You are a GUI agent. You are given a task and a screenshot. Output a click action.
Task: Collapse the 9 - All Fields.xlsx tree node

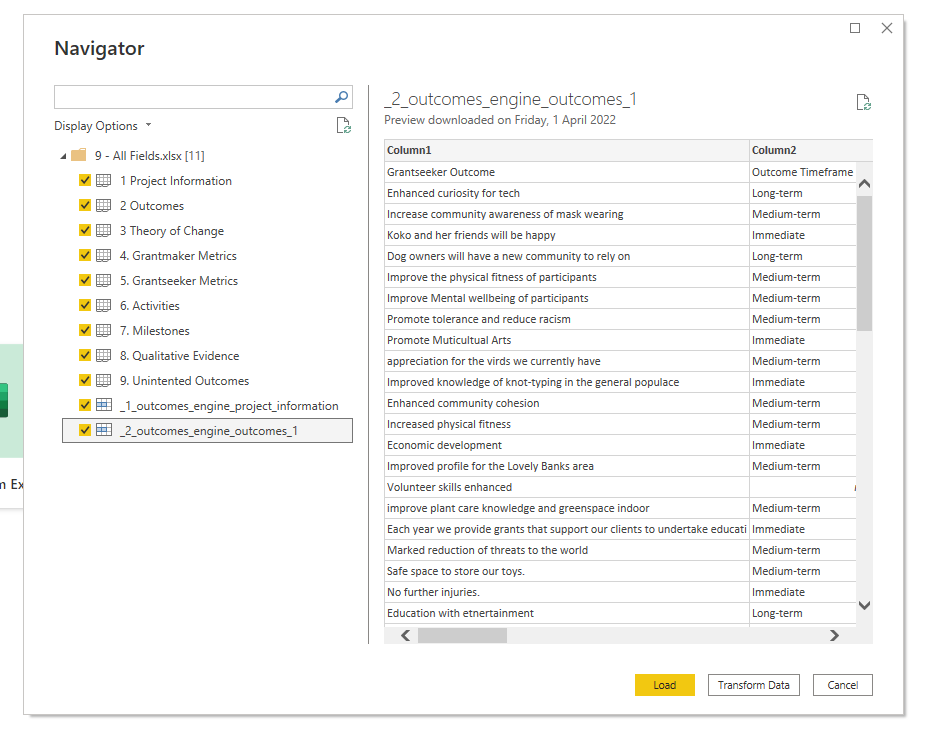[64, 156]
